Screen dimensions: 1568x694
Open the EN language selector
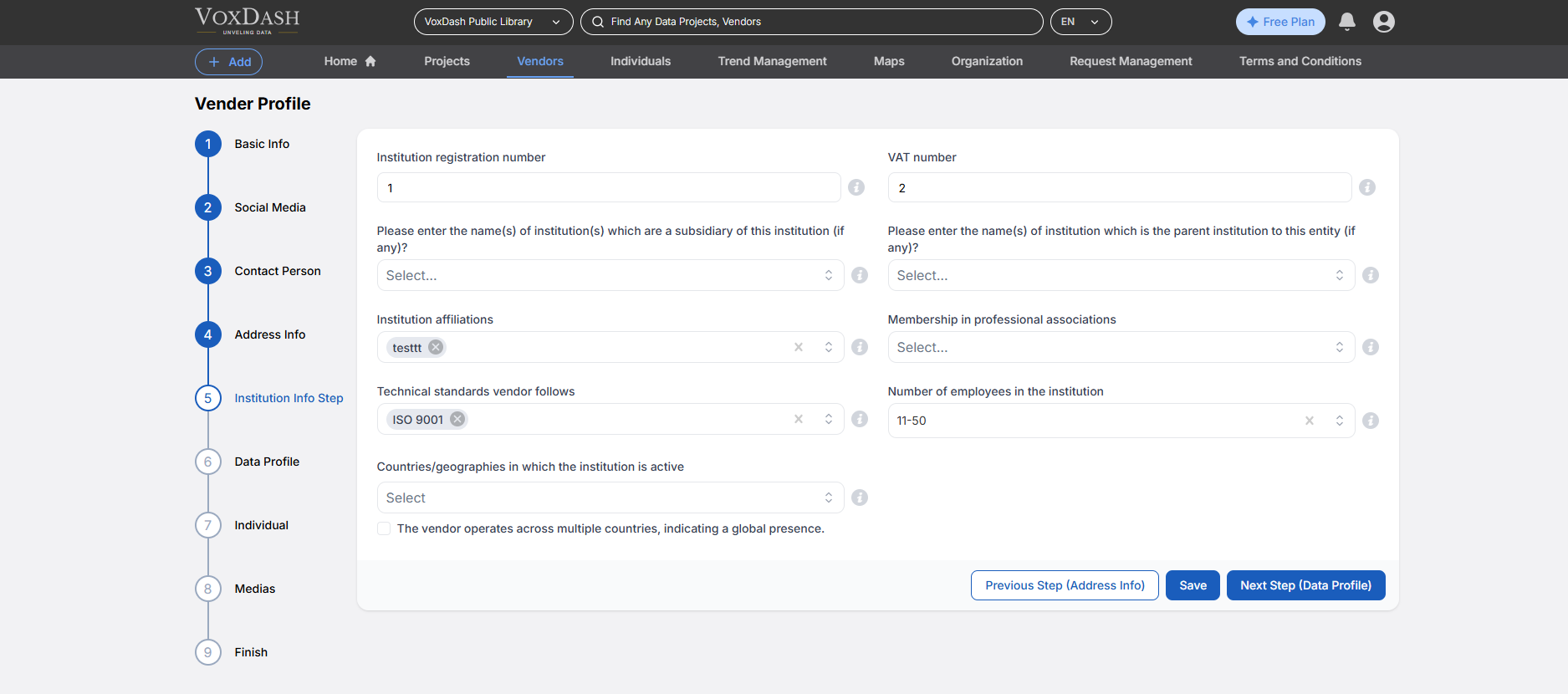(1080, 22)
